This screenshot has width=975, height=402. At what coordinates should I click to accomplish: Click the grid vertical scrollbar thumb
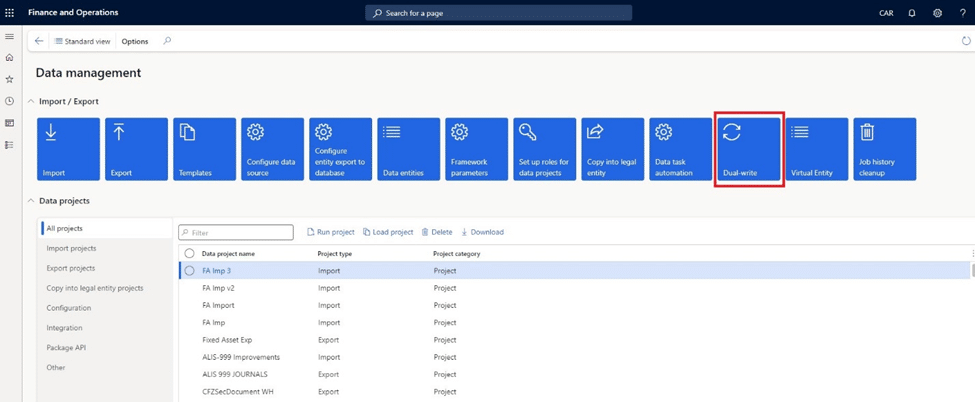click(x=972, y=270)
